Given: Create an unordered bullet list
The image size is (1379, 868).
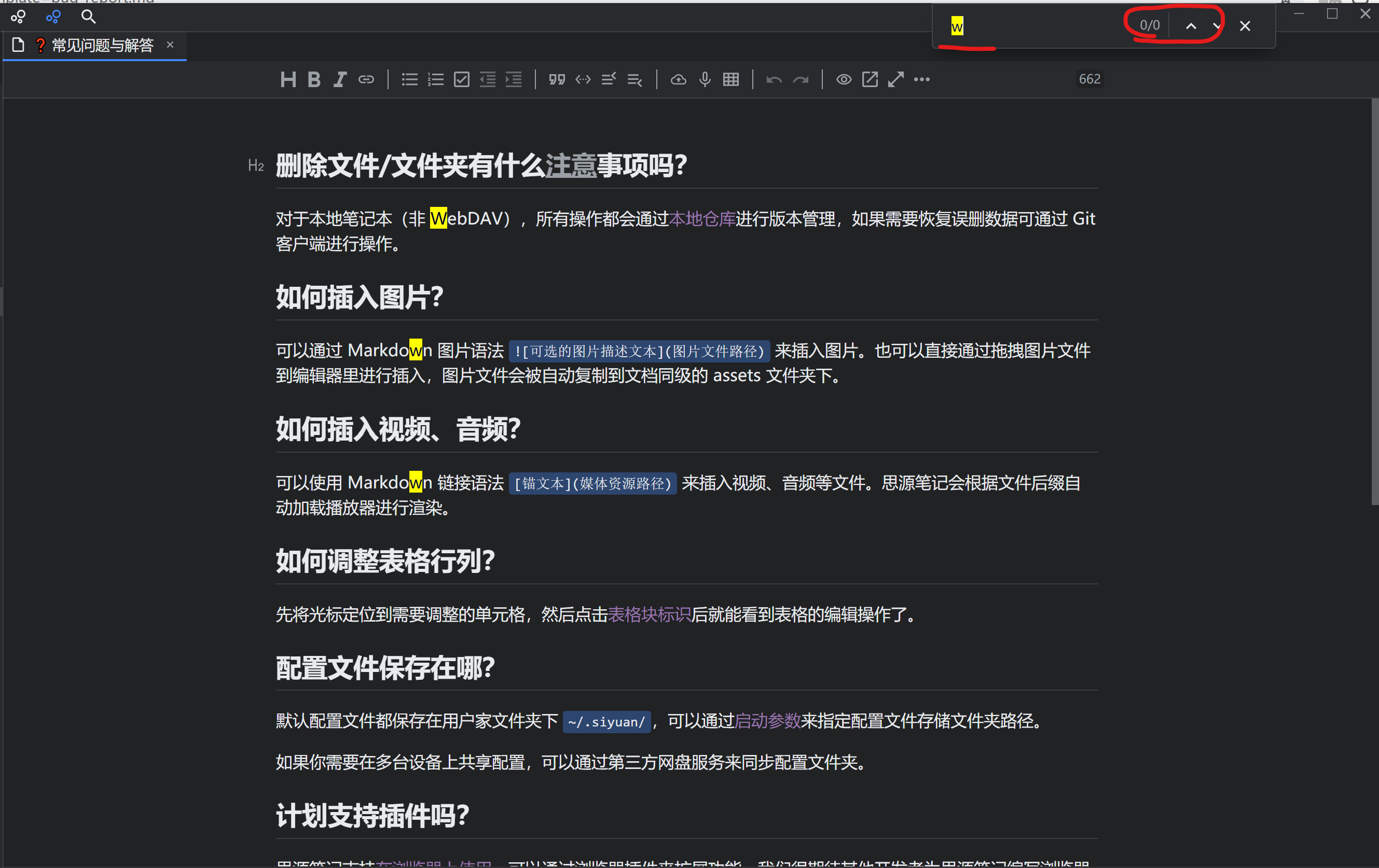Looking at the screenshot, I should pos(409,79).
